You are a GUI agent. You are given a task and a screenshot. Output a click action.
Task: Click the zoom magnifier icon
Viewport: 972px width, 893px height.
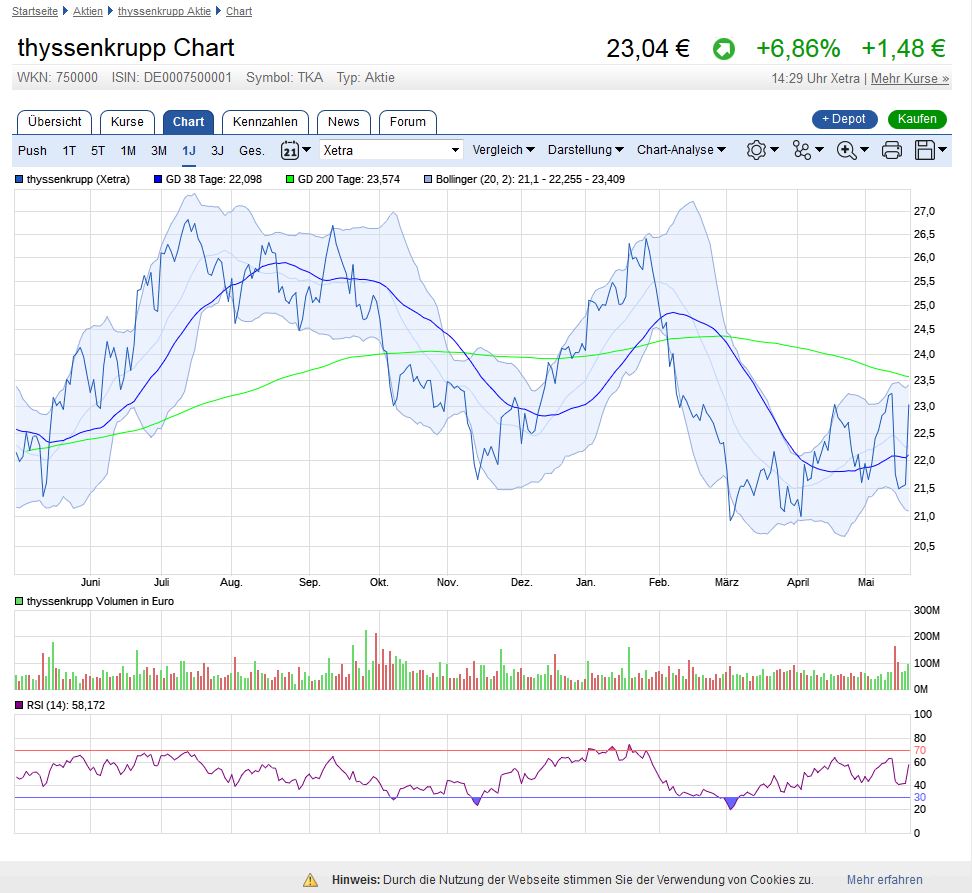point(847,150)
